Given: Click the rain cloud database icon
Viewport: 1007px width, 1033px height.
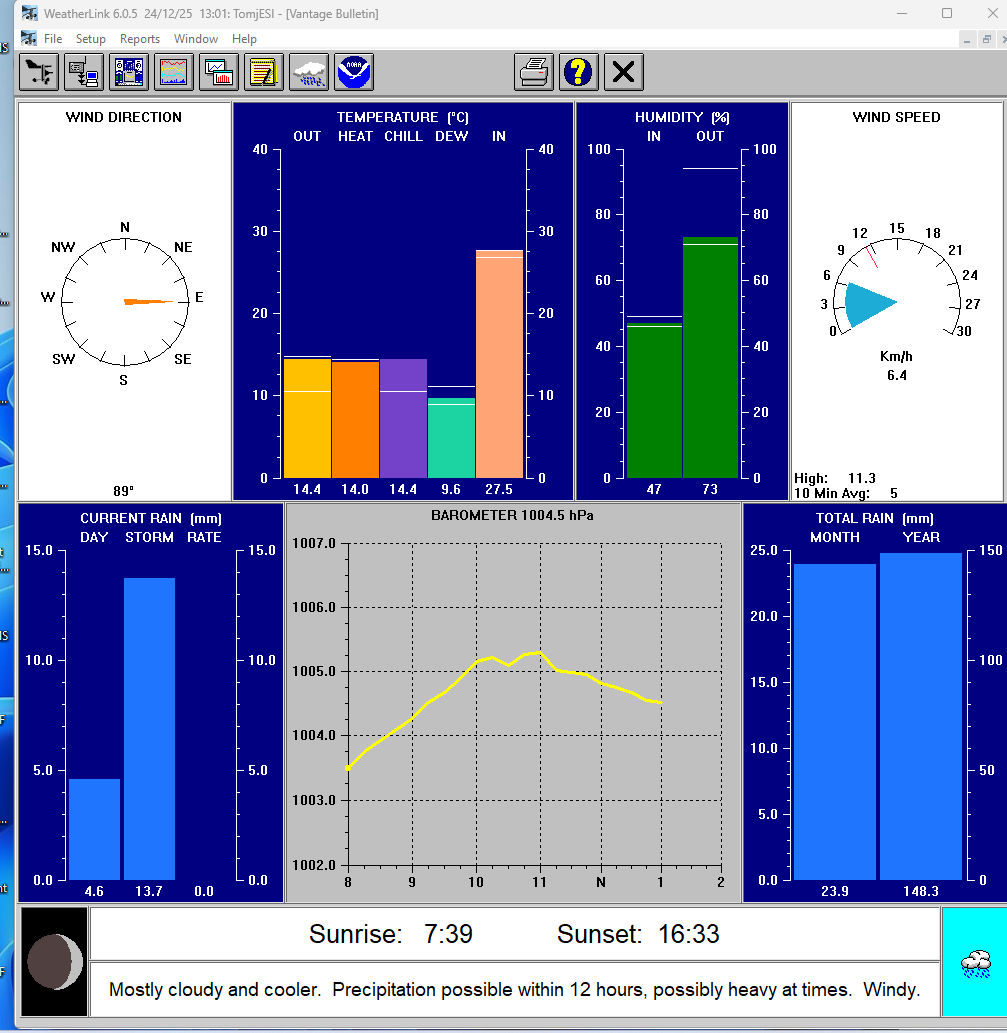Looking at the screenshot, I should click(309, 72).
